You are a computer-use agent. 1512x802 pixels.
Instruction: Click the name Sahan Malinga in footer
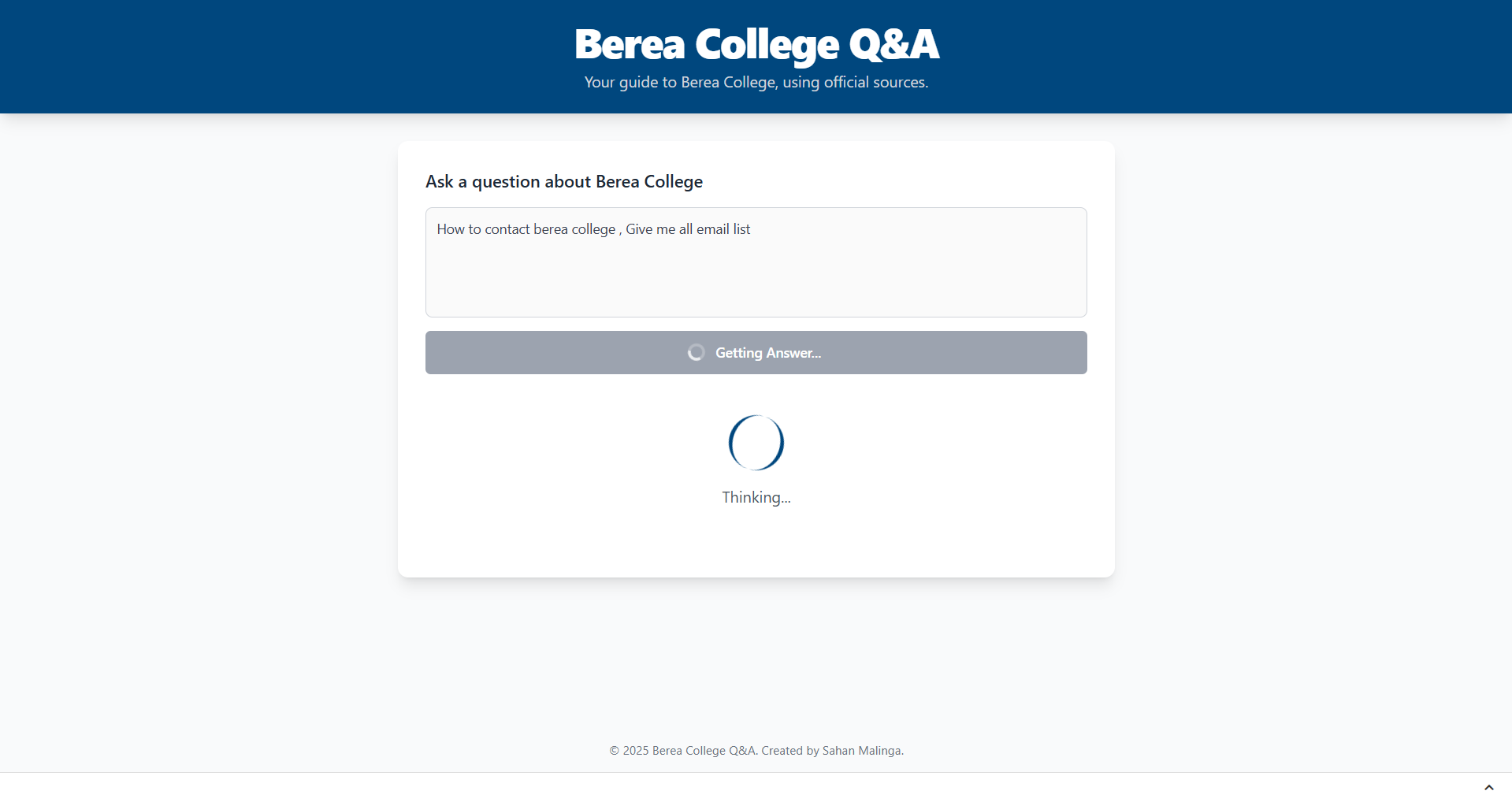pyautogui.click(x=861, y=751)
